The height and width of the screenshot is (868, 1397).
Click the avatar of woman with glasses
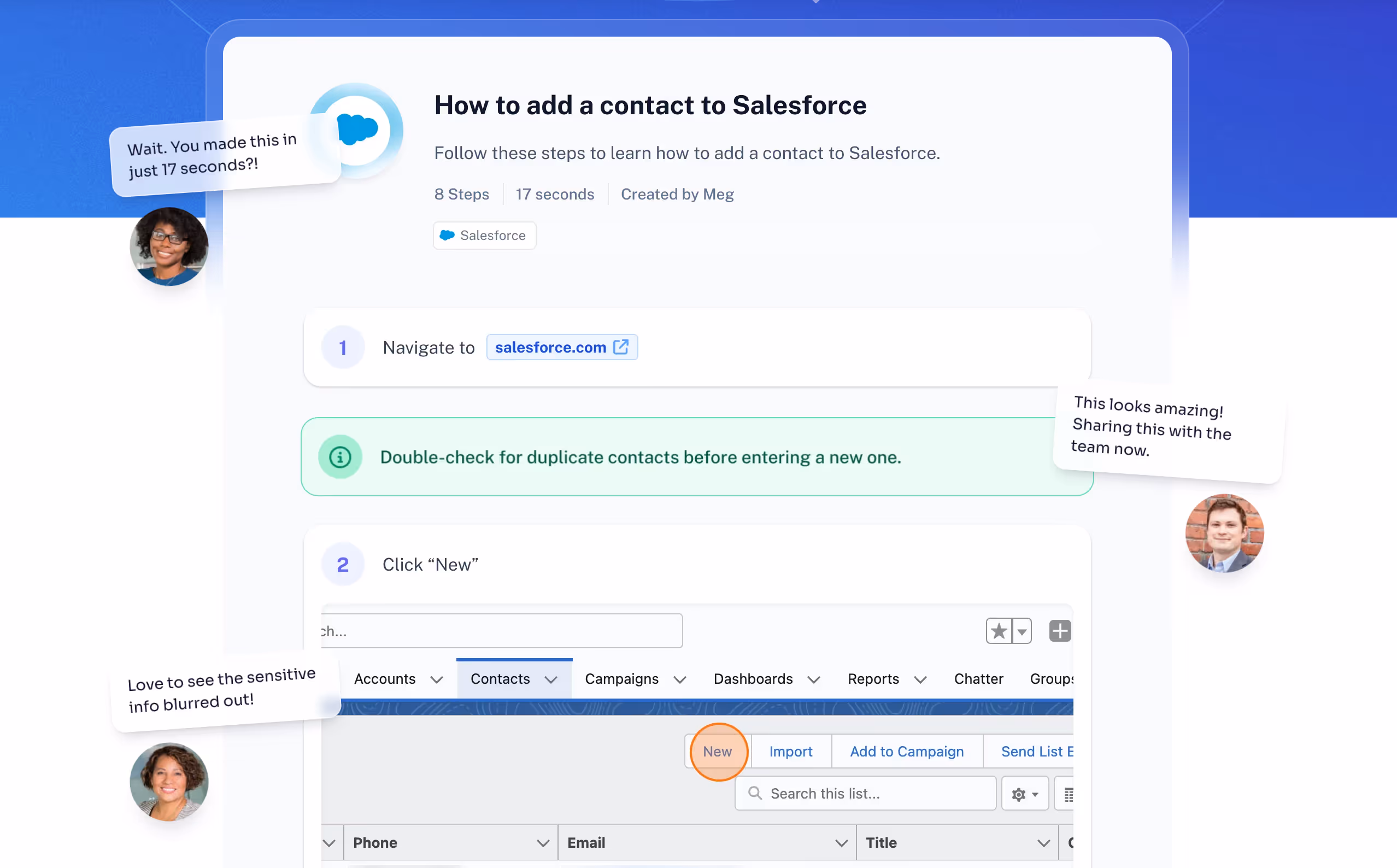[x=169, y=247]
